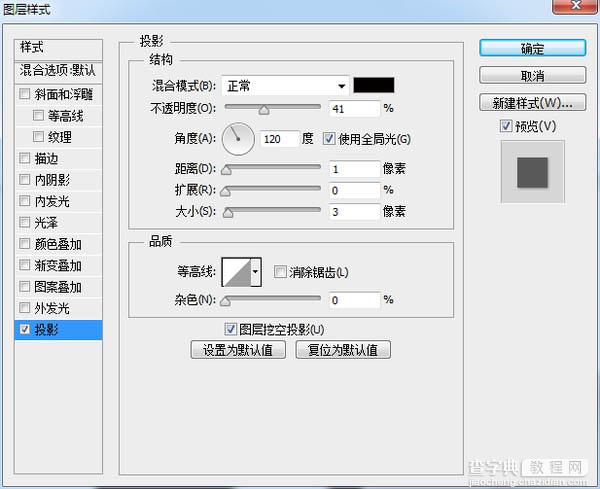Uncheck the 投影 style checkbox
This screenshot has width=600, height=489.
[x=24, y=329]
